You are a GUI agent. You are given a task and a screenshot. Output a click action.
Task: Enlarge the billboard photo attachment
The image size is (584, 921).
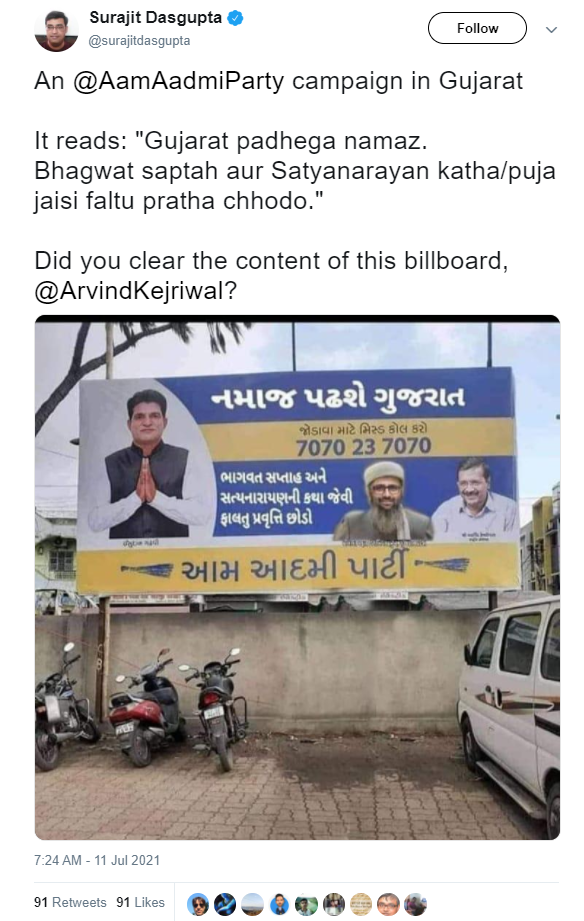tap(297, 577)
